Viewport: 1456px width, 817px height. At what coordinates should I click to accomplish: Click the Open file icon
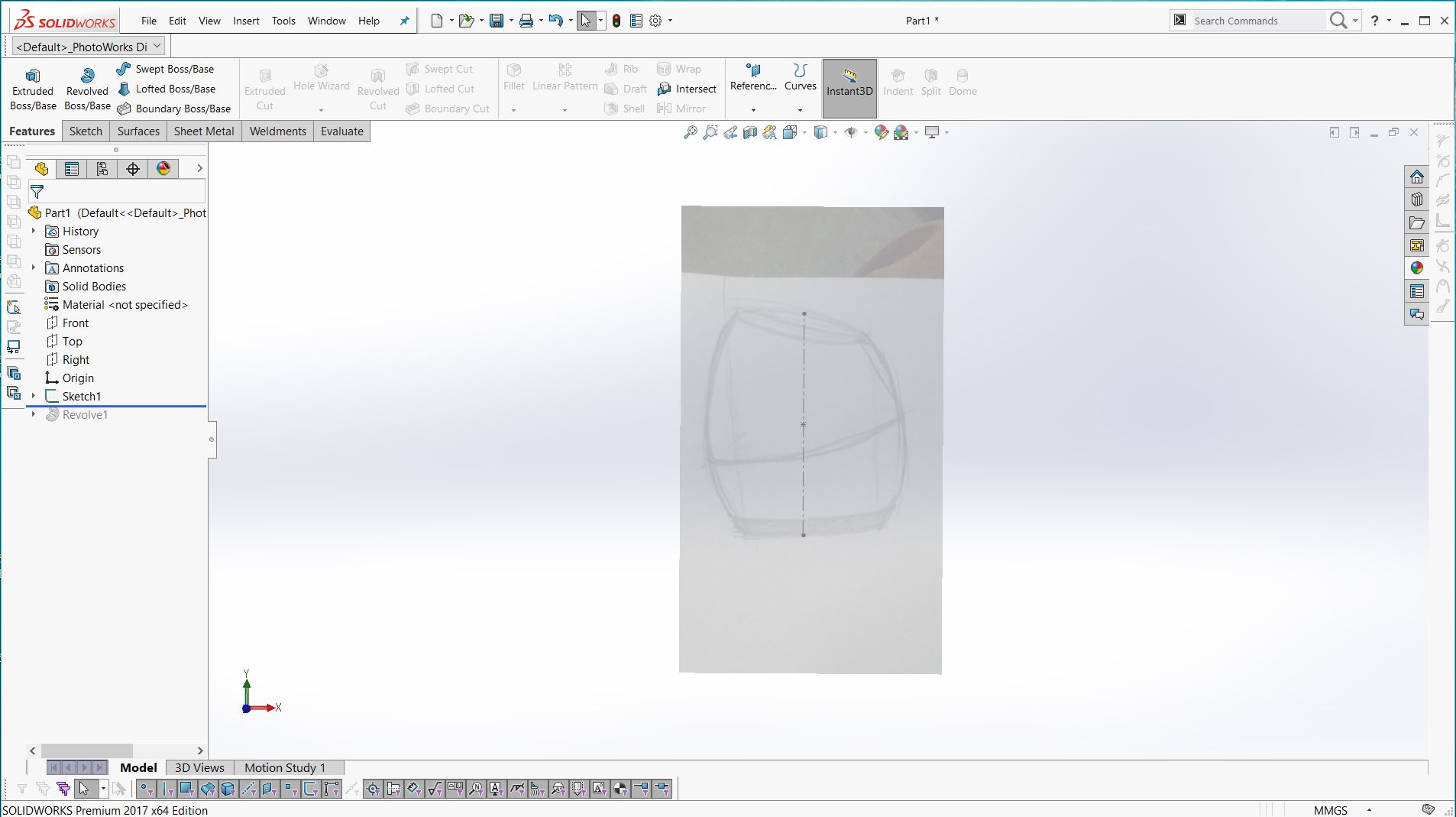[466, 21]
